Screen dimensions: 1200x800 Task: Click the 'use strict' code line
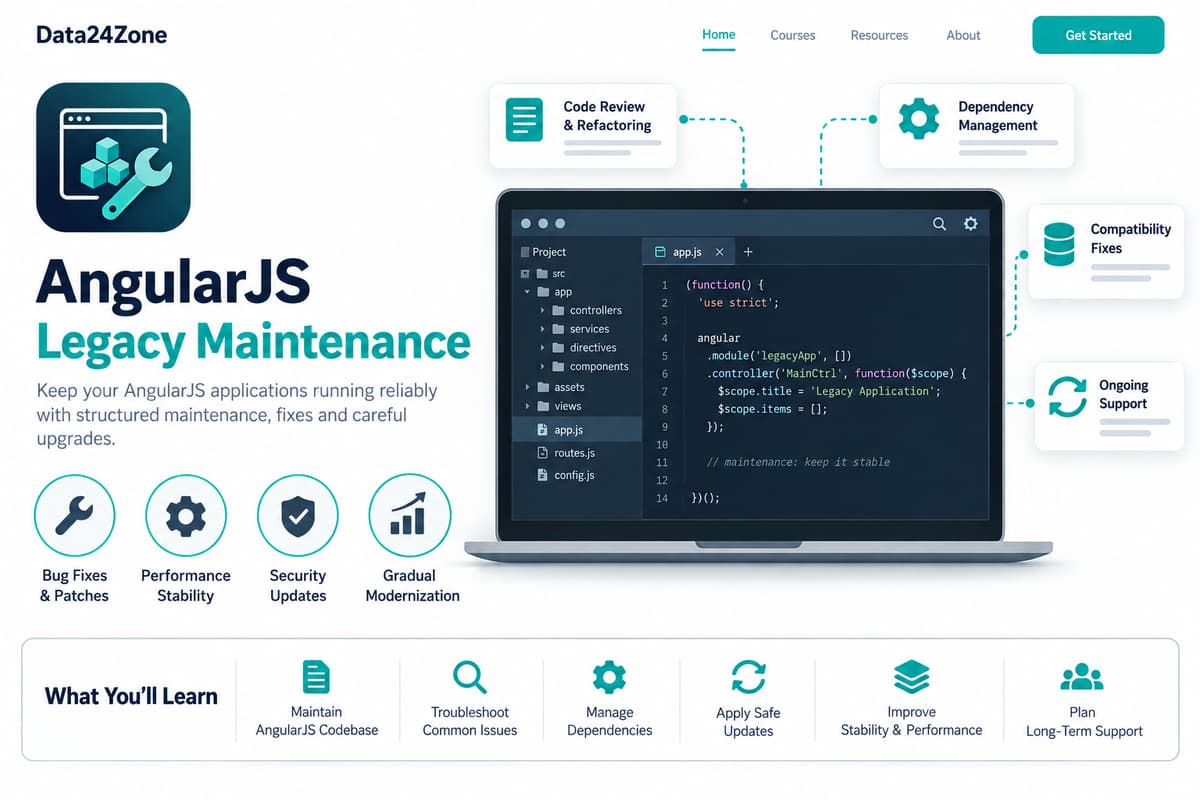[738, 302]
